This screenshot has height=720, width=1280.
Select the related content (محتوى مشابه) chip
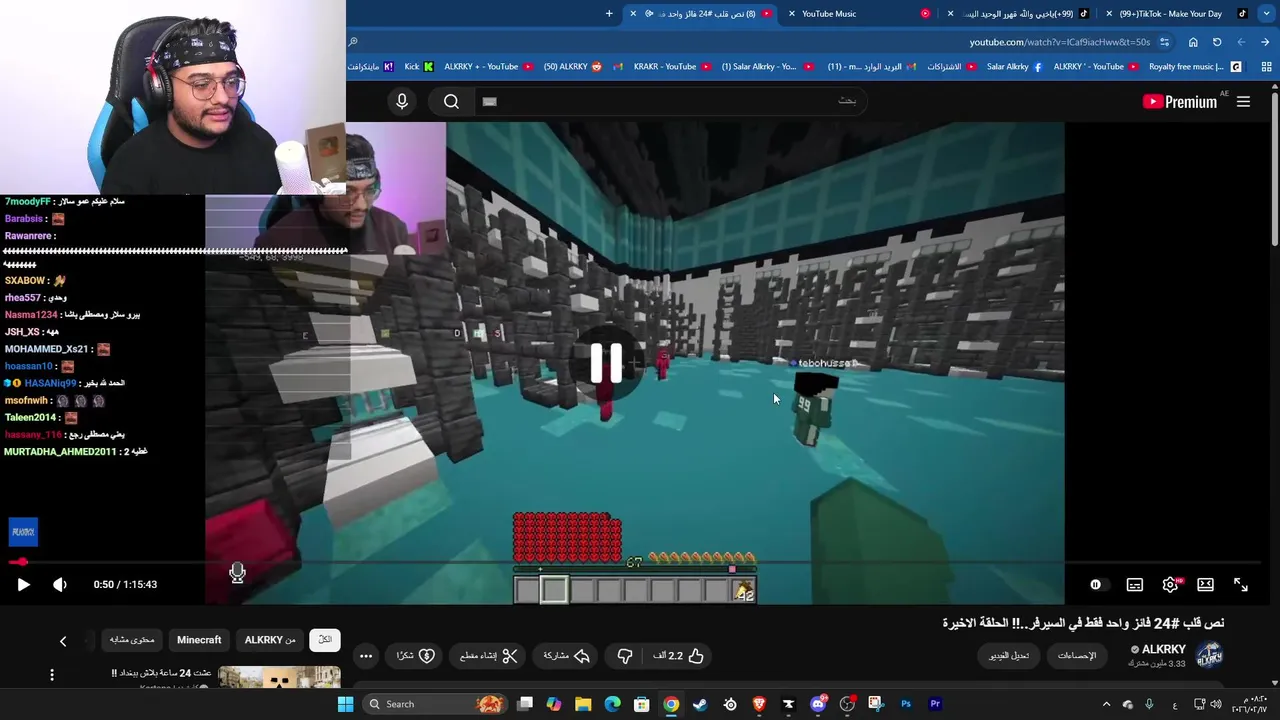[132, 640]
